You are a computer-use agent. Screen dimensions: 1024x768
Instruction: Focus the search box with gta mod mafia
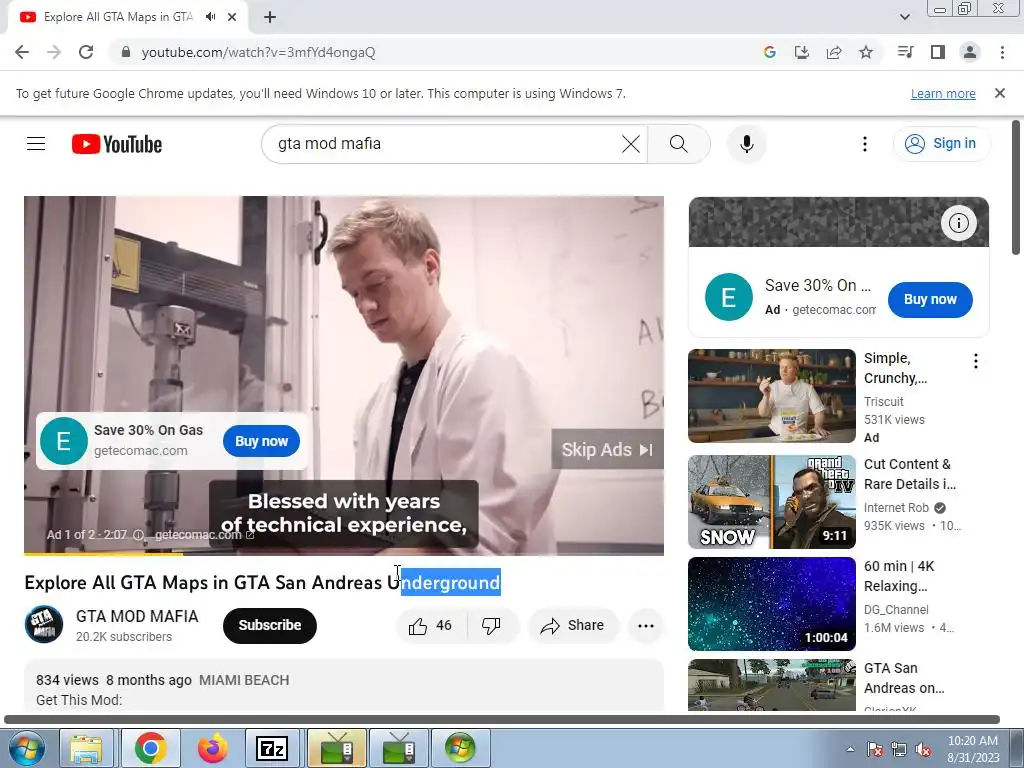[444, 144]
